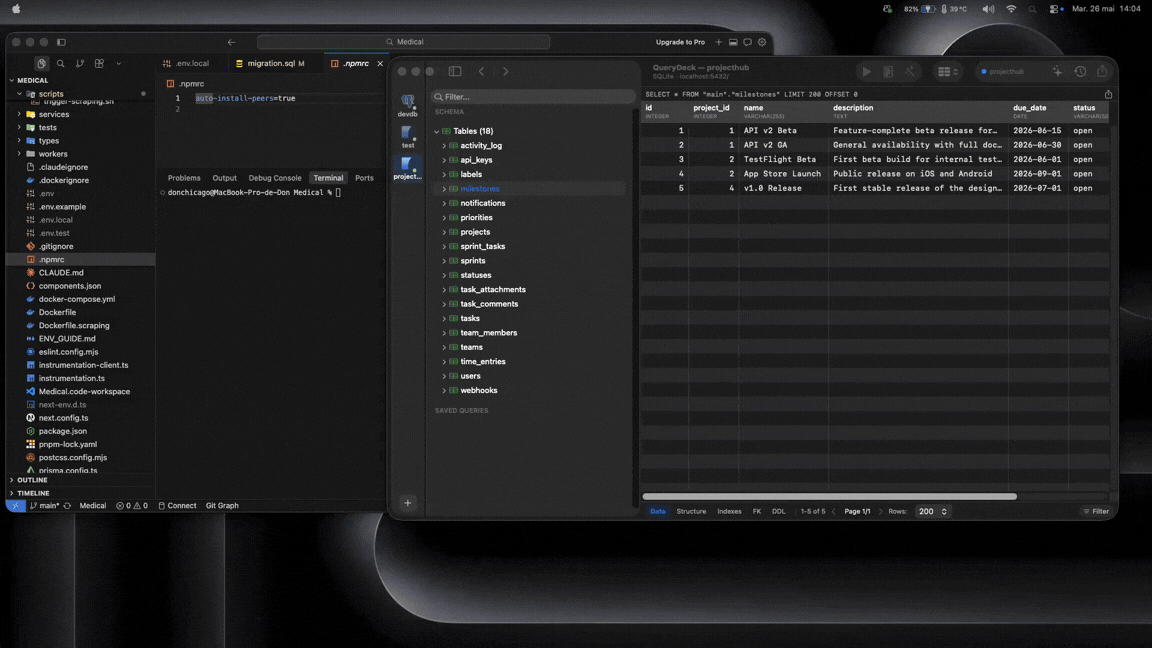Select the test connection icon
This screenshot has width=1152, height=648.
point(408,137)
